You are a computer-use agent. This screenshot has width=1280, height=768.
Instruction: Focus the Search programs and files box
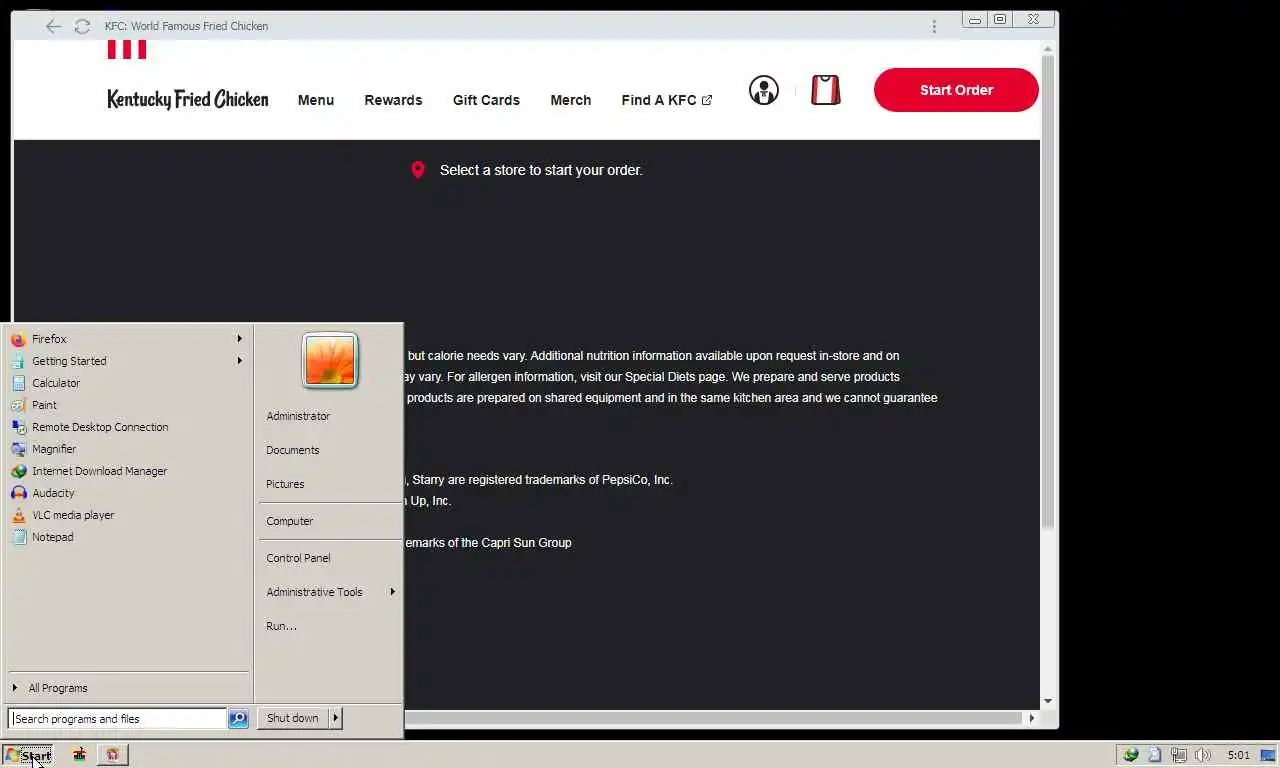click(118, 718)
